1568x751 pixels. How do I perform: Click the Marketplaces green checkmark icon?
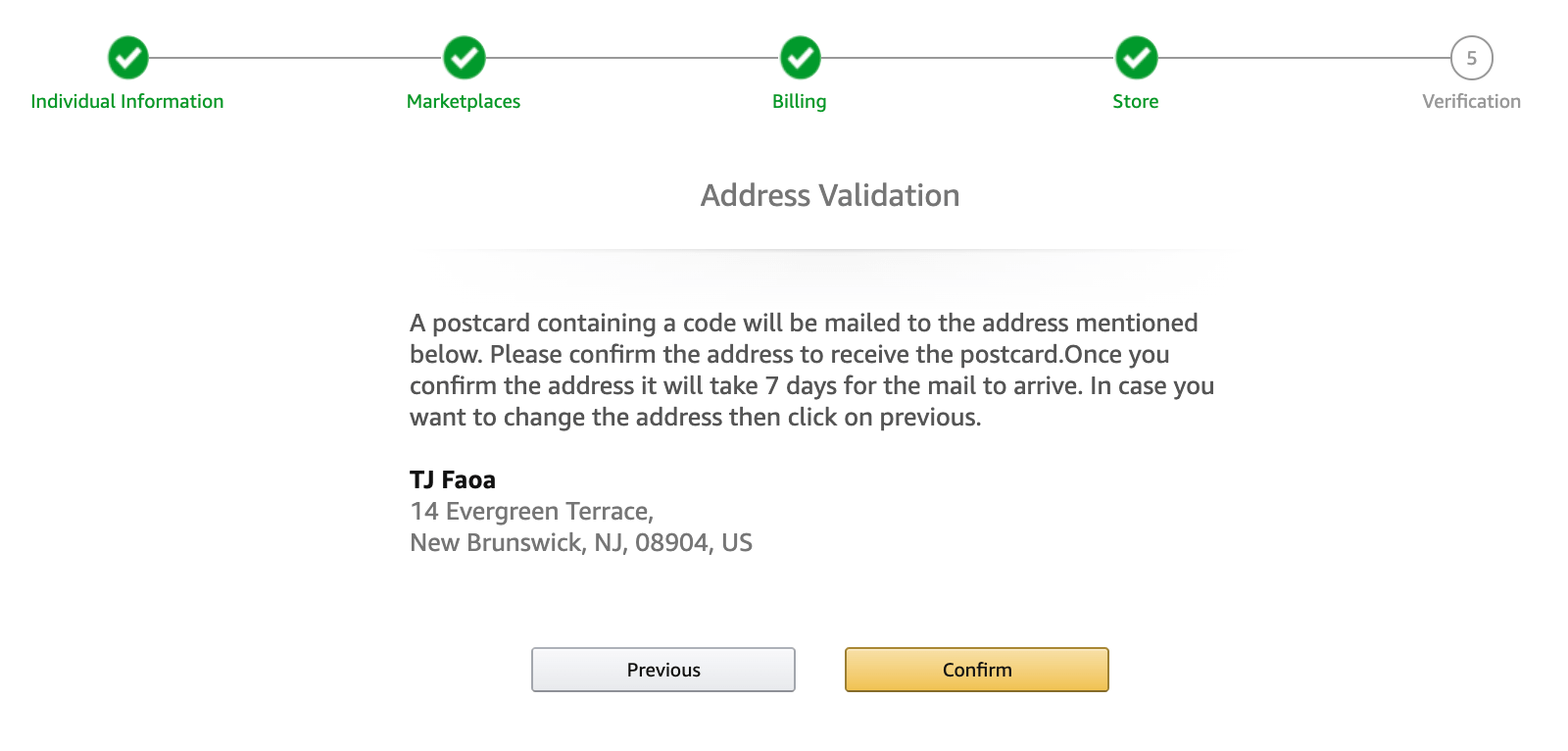pos(465,58)
